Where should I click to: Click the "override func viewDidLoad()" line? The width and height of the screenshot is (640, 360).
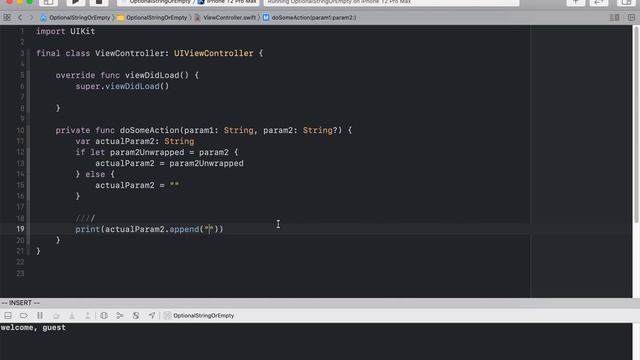point(127,76)
